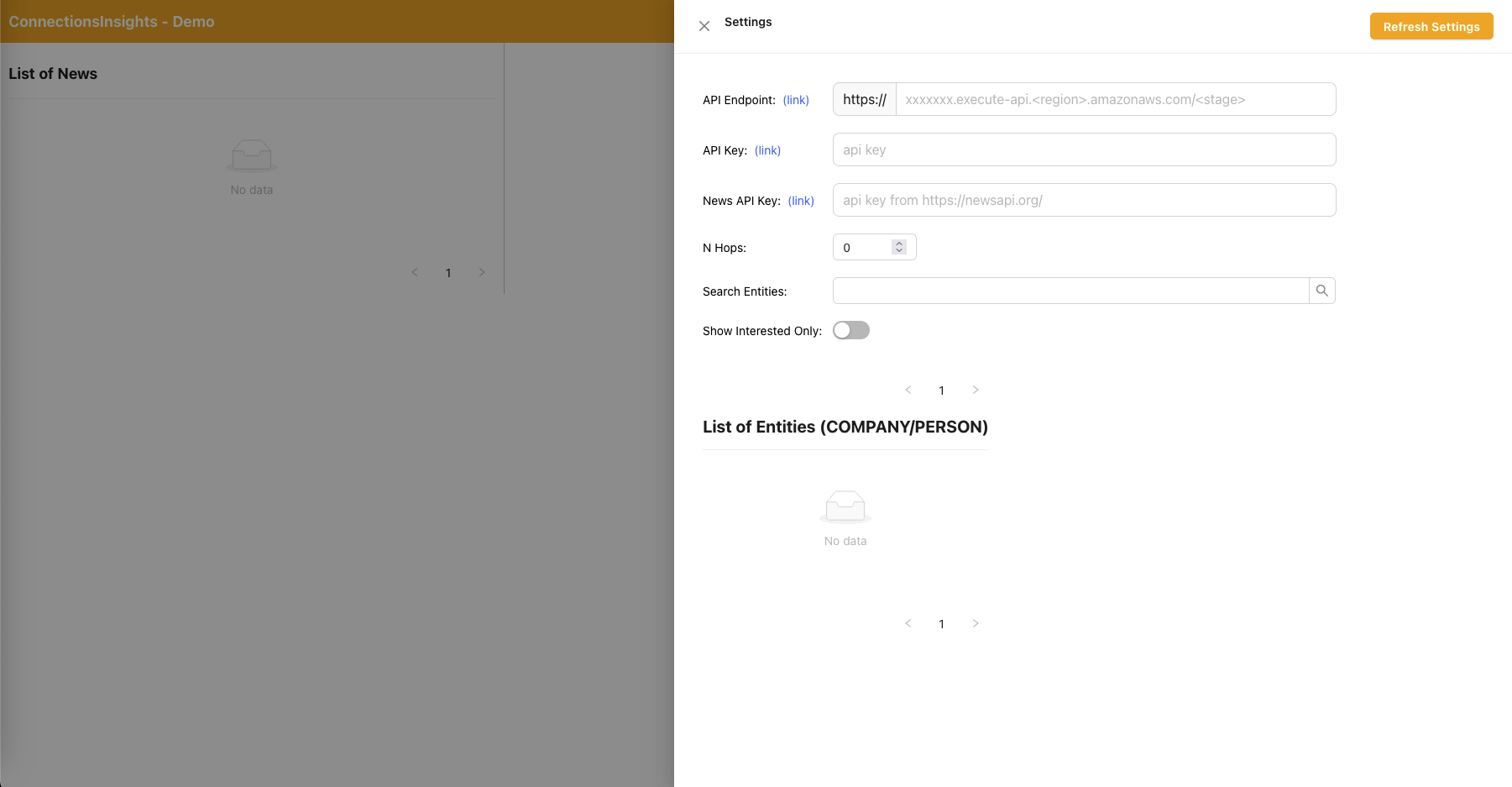Image resolution: width=1512 pixels, height=787 pixels.
Task: Click previous page in List of News
Action: (415, 272)
